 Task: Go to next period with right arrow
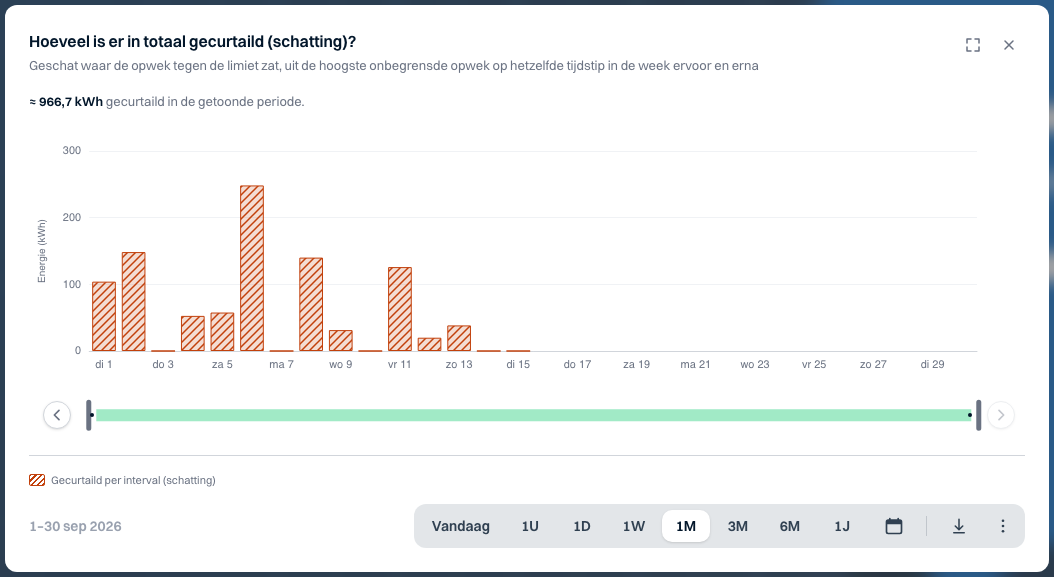tap(1001, 415)
